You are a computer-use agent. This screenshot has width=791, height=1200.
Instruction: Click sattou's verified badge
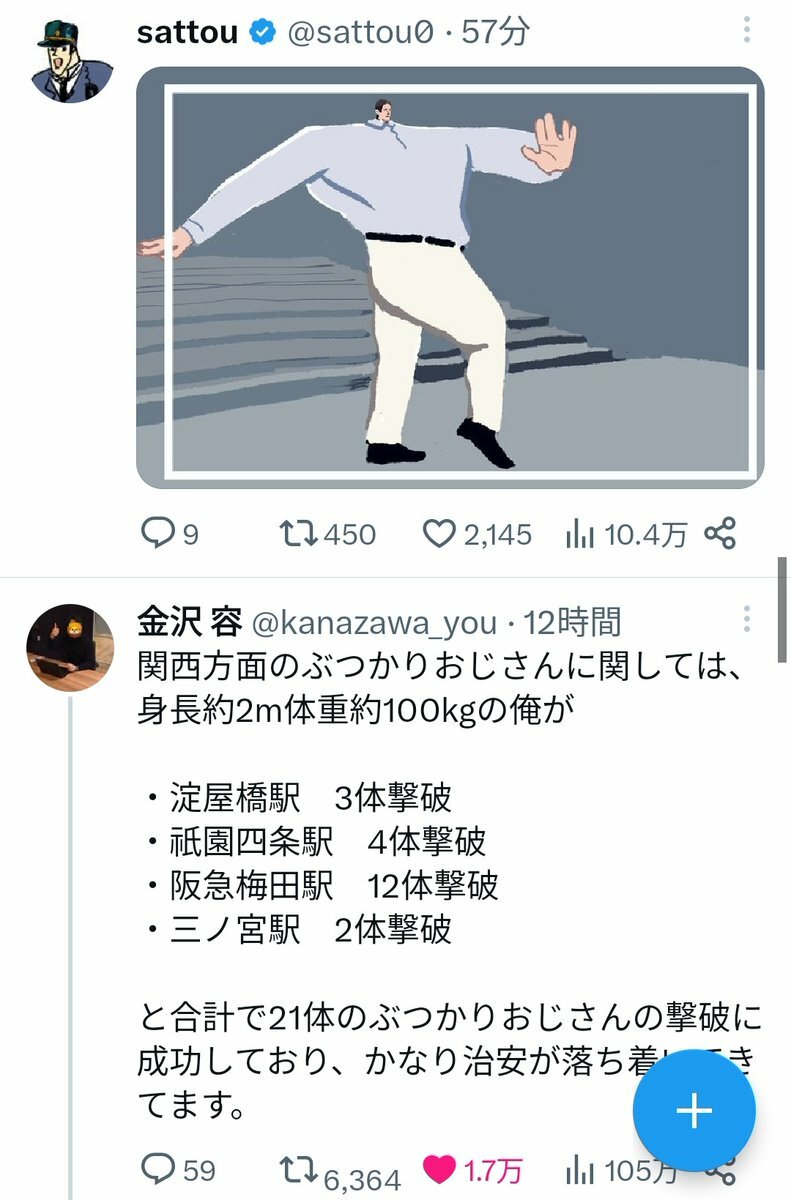(262, 32)
